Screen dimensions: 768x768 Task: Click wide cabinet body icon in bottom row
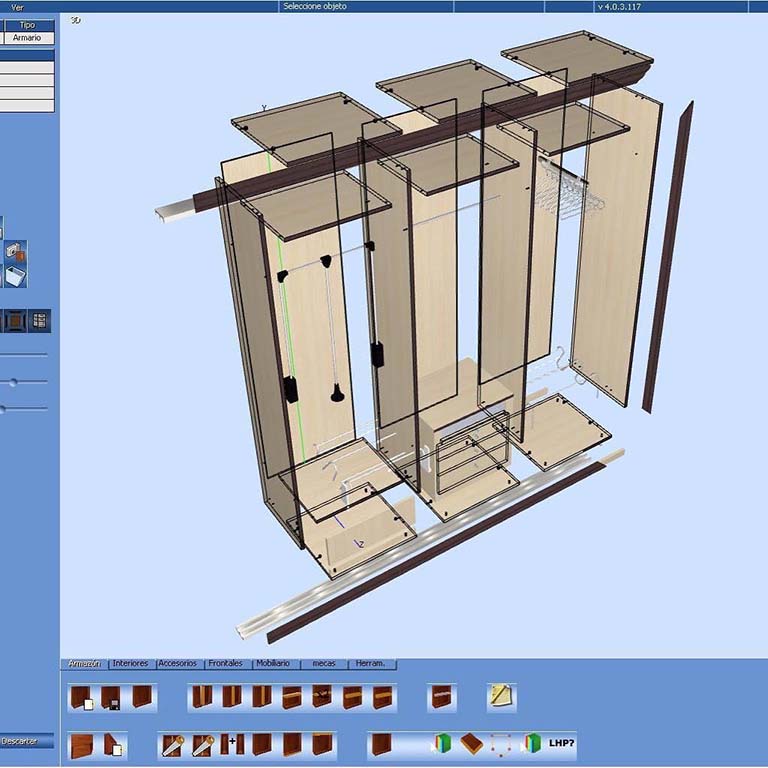click(x=82, y=745)
